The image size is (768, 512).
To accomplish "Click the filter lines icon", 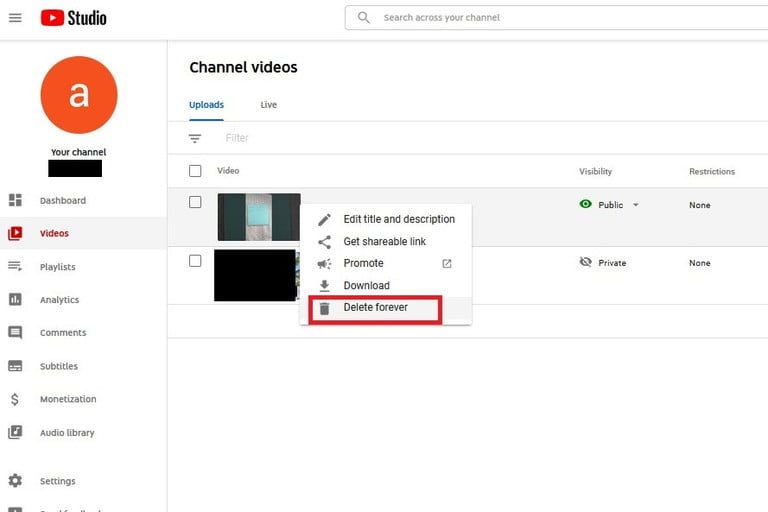I will coord(195,138).
